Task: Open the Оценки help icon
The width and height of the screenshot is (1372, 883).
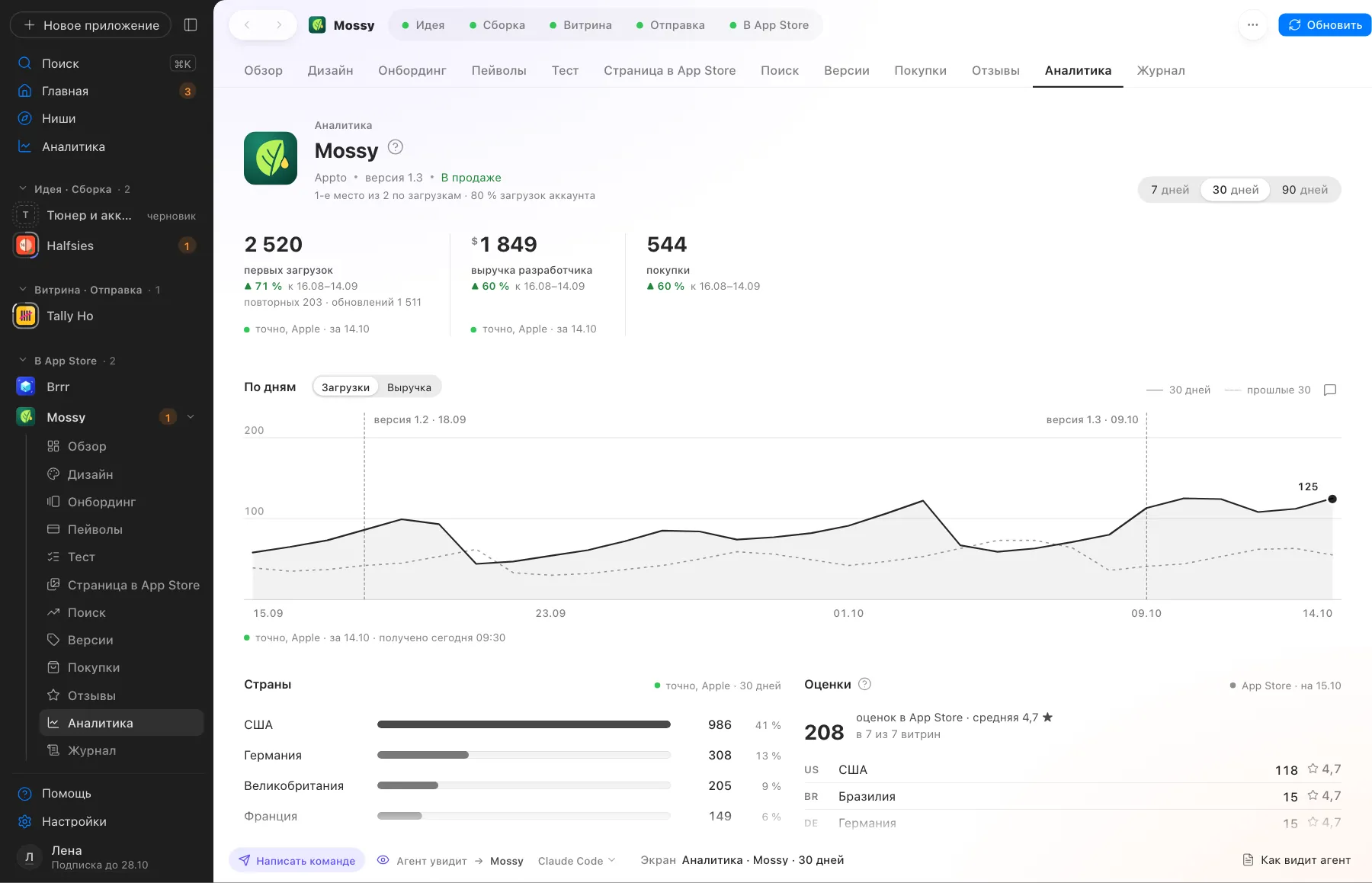Action: coord(864,684)
